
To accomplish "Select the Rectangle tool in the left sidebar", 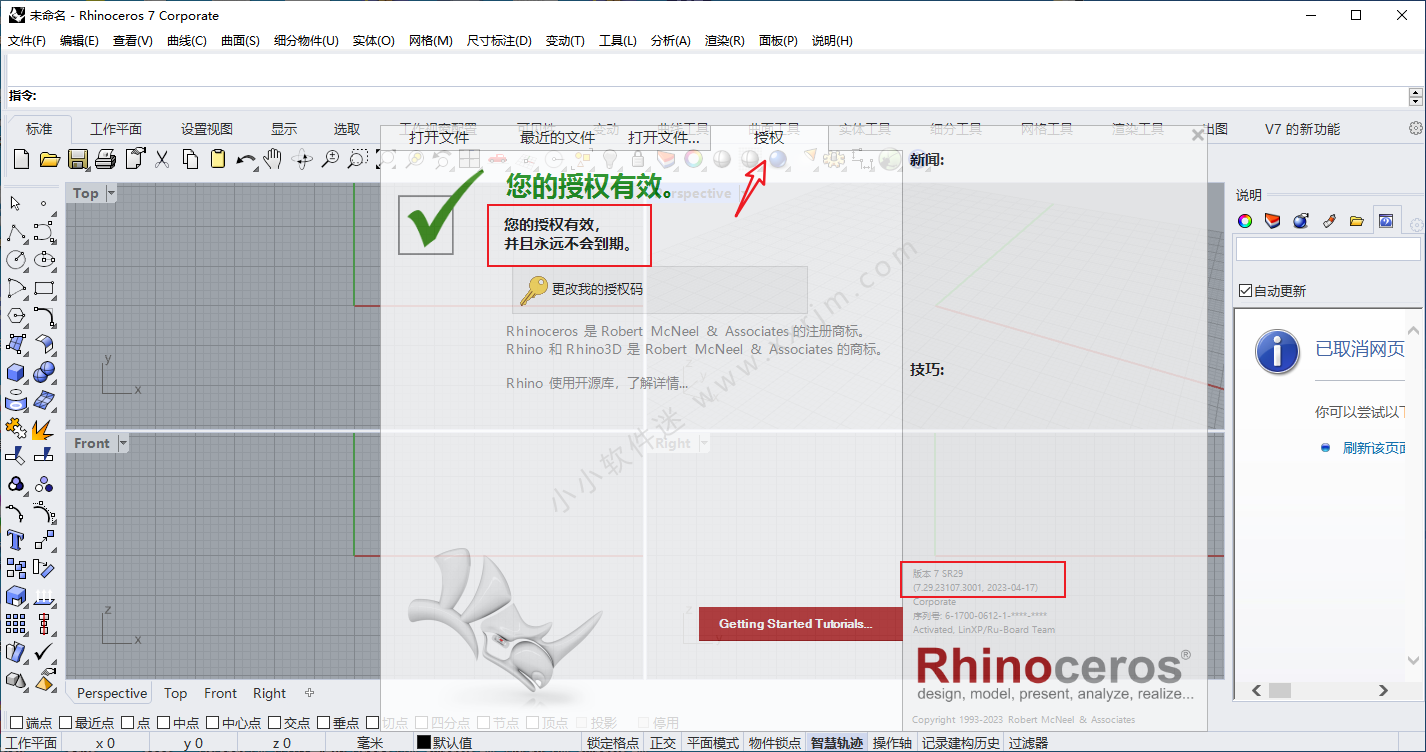I will [x=44, y=288].
